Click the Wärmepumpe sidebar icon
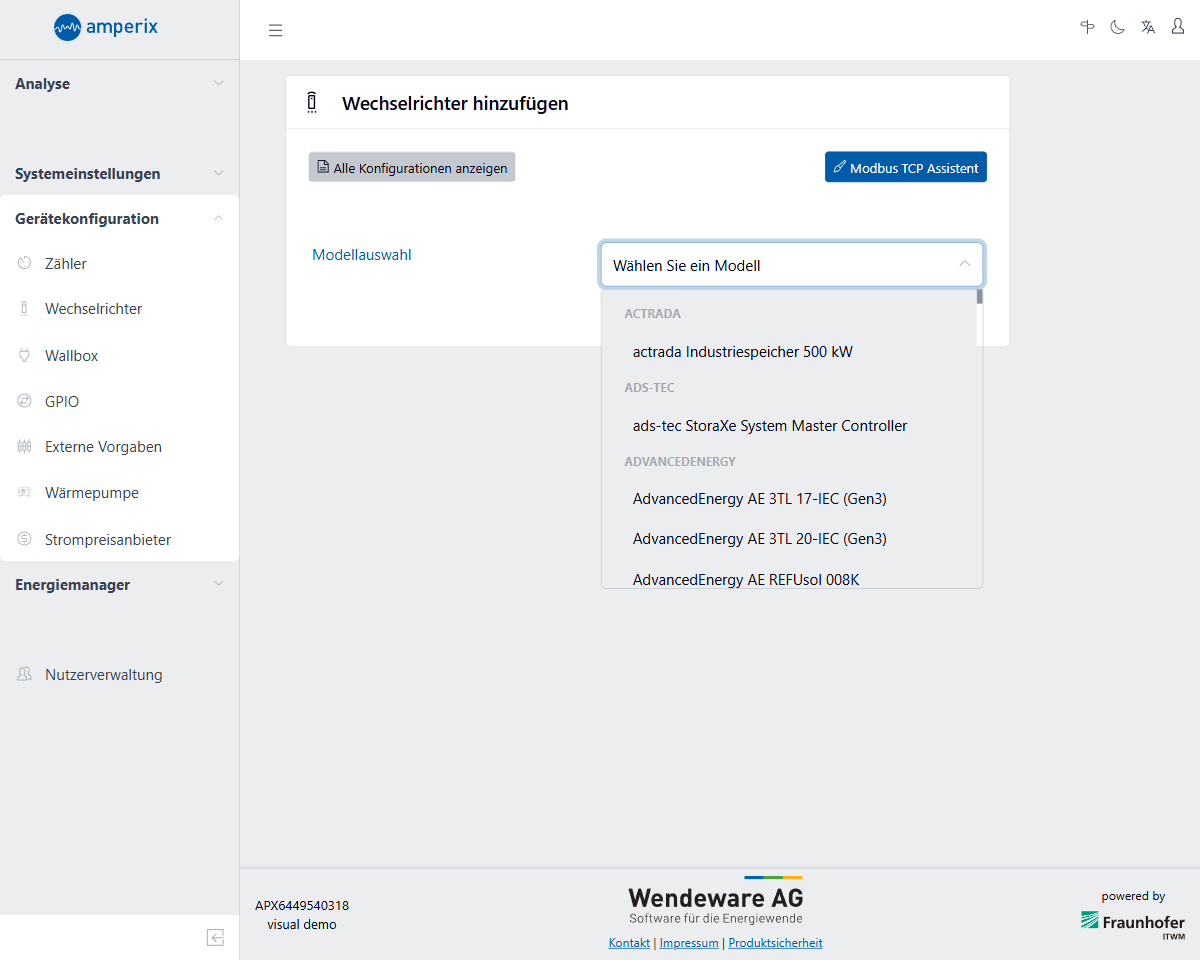The image size is (1200, 960). point(25,493)
